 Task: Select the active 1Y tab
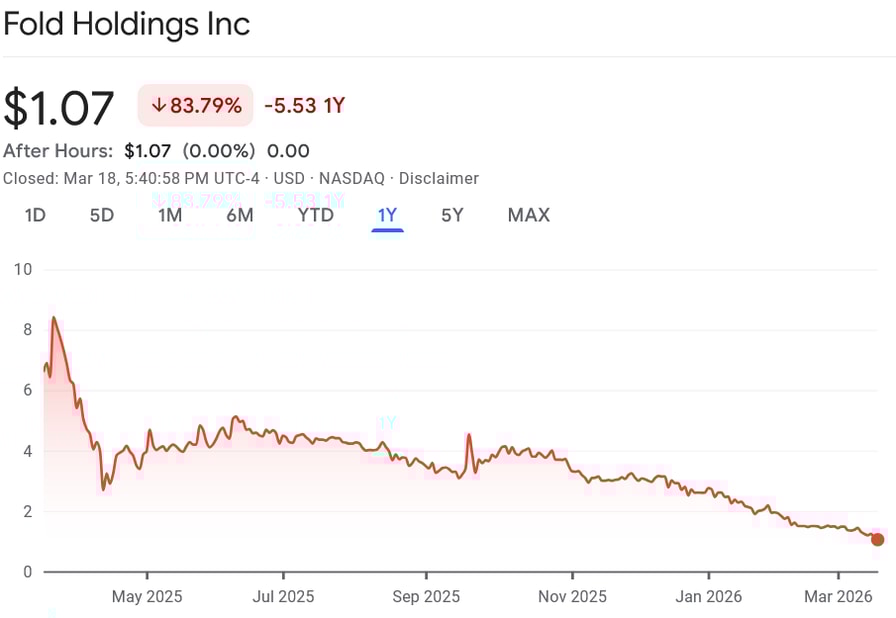point(387,215)
